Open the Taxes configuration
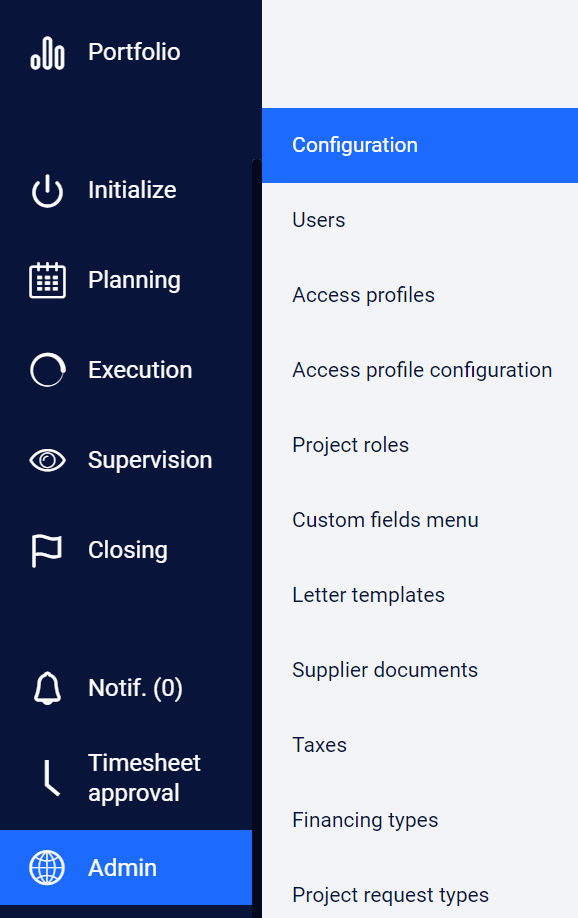The image size is (578, 918). click(318, 745)
